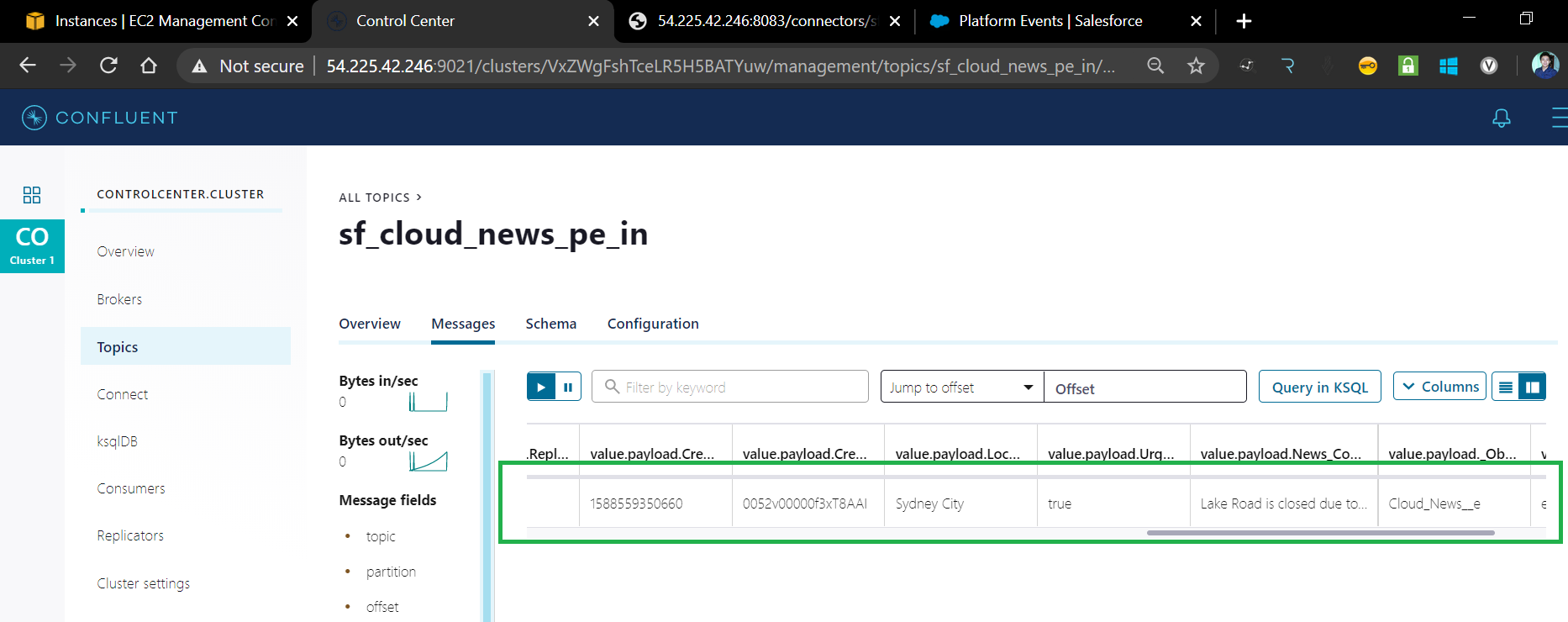The image size is (1568, 622).
Task: Click the zoom magnifier in address bar
Action: pos(1155,66)
